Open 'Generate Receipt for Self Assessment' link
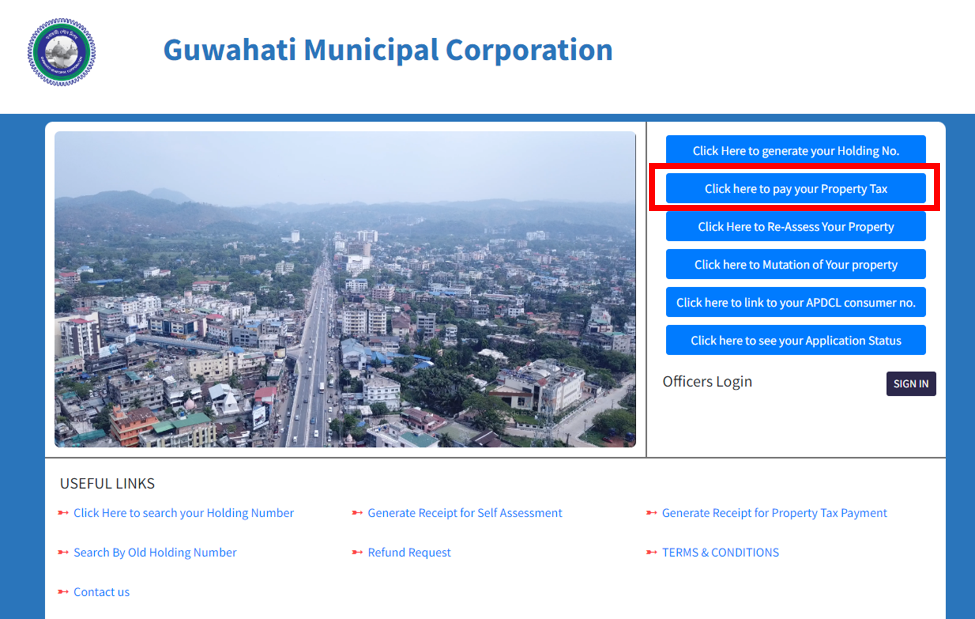The image size is (975, 619). (464, 513)
